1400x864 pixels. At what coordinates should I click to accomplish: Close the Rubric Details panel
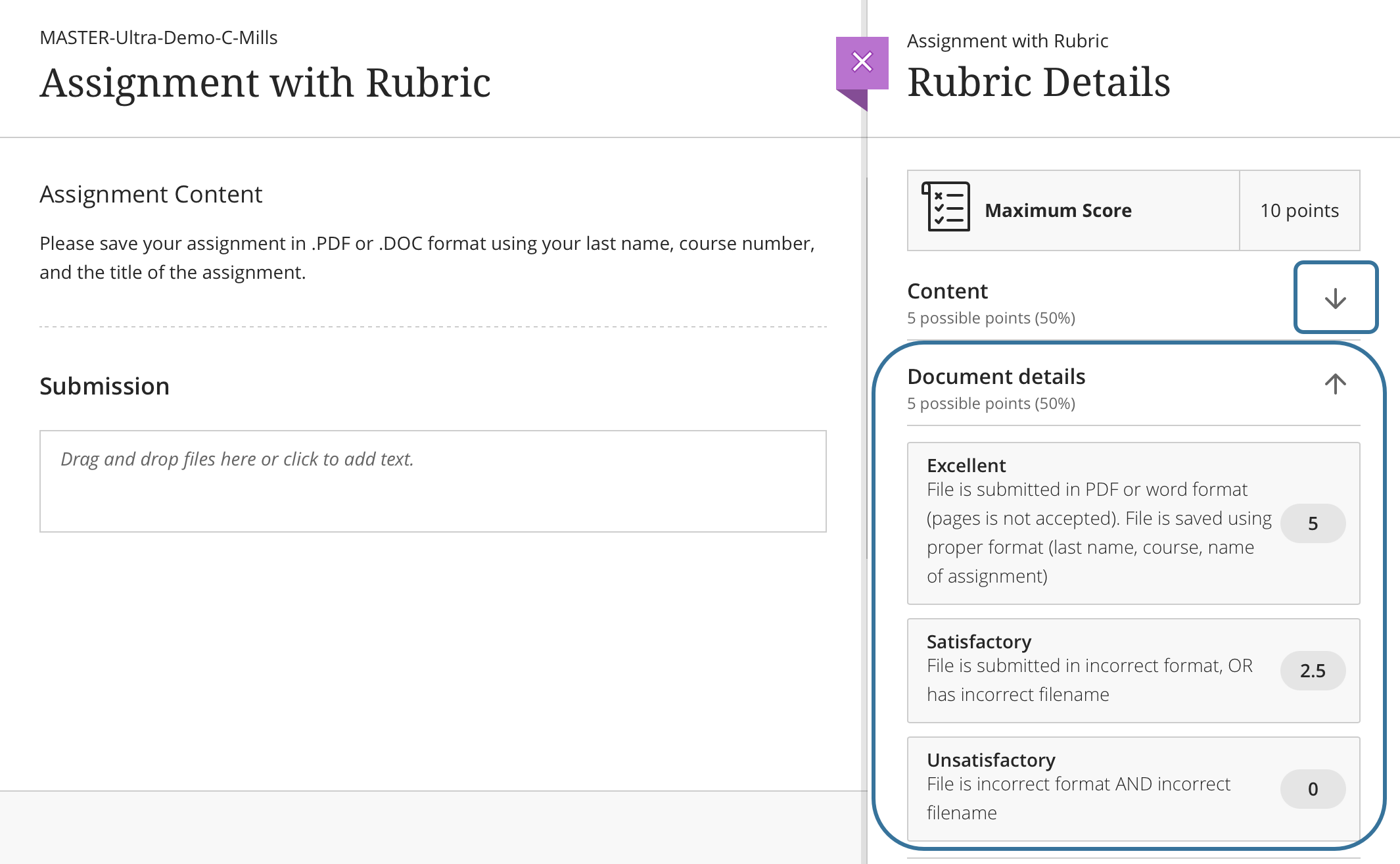[x=862, y=62]
